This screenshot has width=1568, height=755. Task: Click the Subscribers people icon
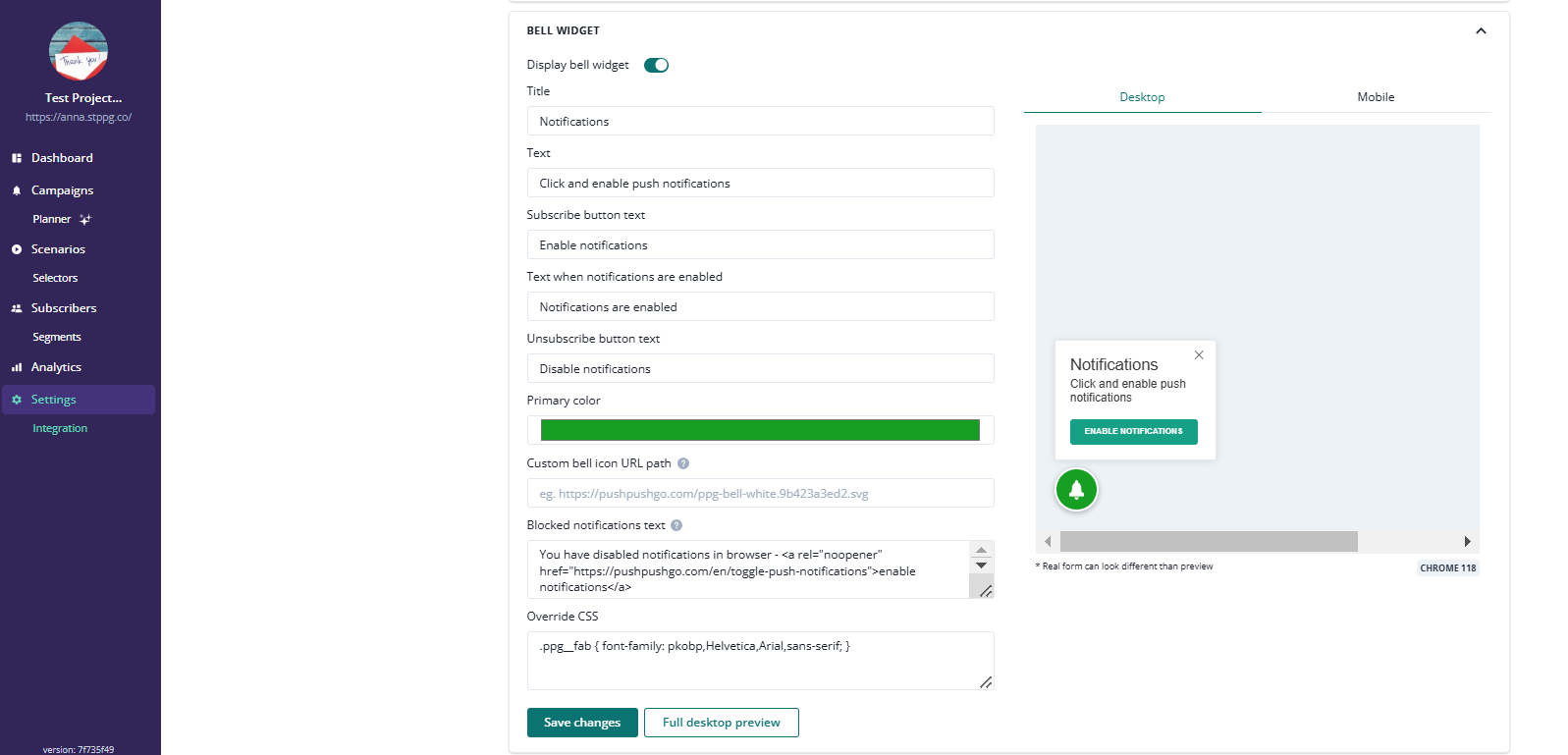click(x=17, y=308)
